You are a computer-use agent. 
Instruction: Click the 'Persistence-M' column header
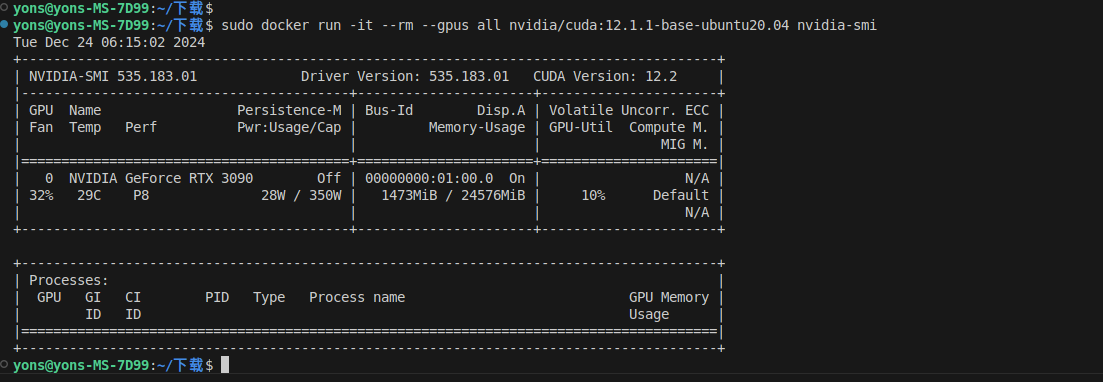(289, 110)
